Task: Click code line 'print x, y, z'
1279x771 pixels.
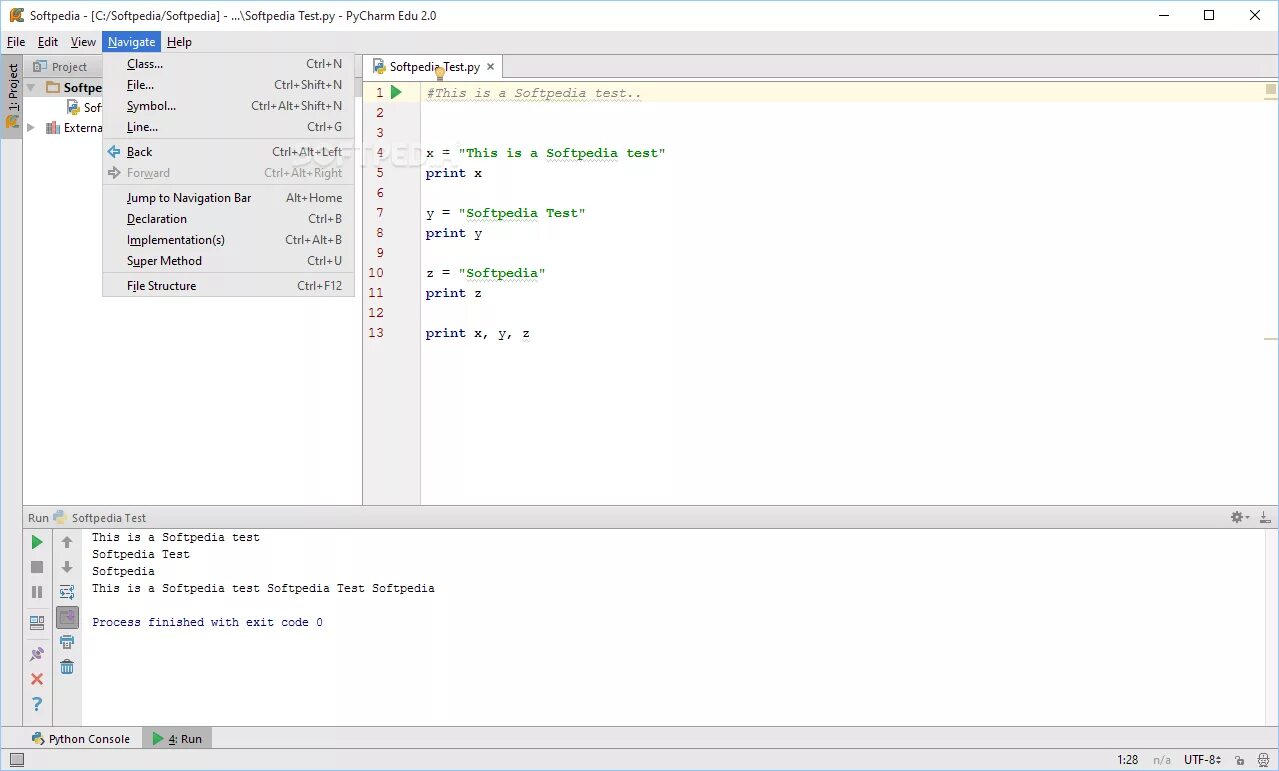Action: [477, 333]
